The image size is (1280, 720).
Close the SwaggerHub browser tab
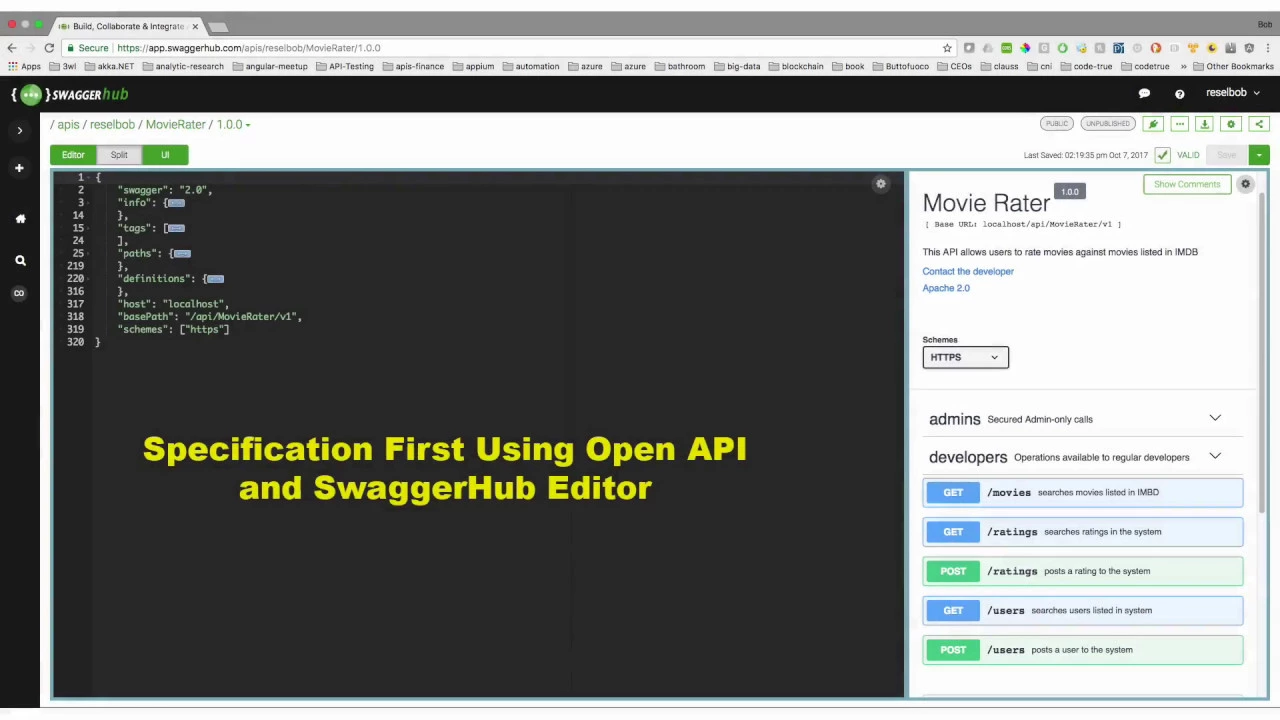tap(195, 26)
